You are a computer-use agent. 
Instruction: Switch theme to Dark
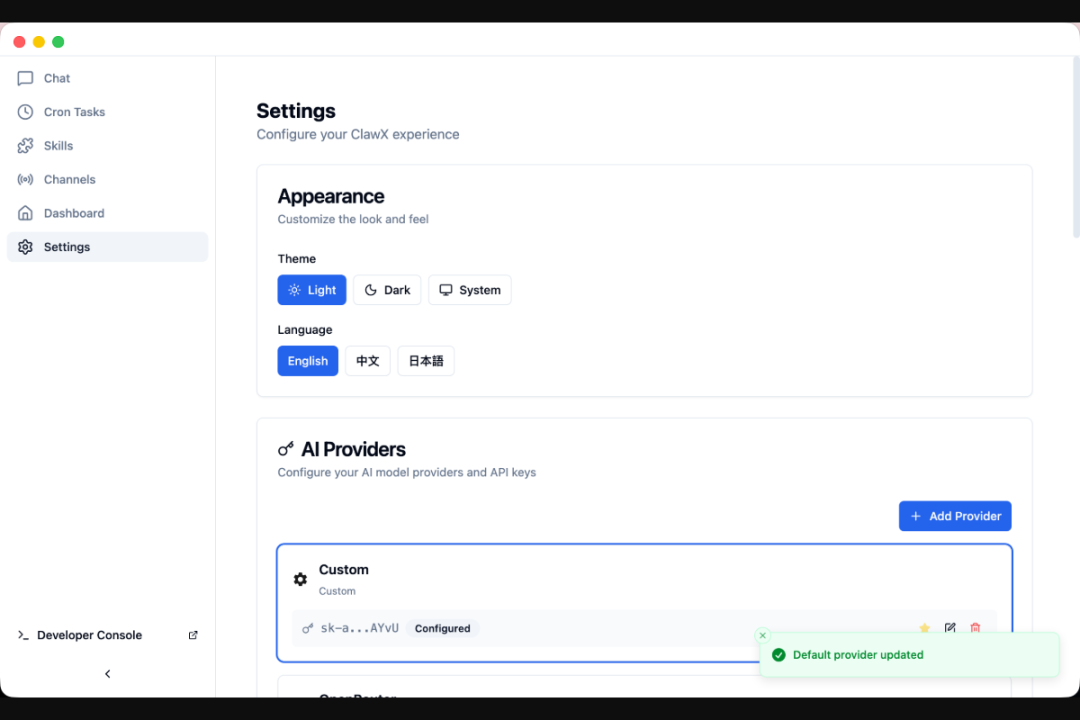[x=387, y=290]
